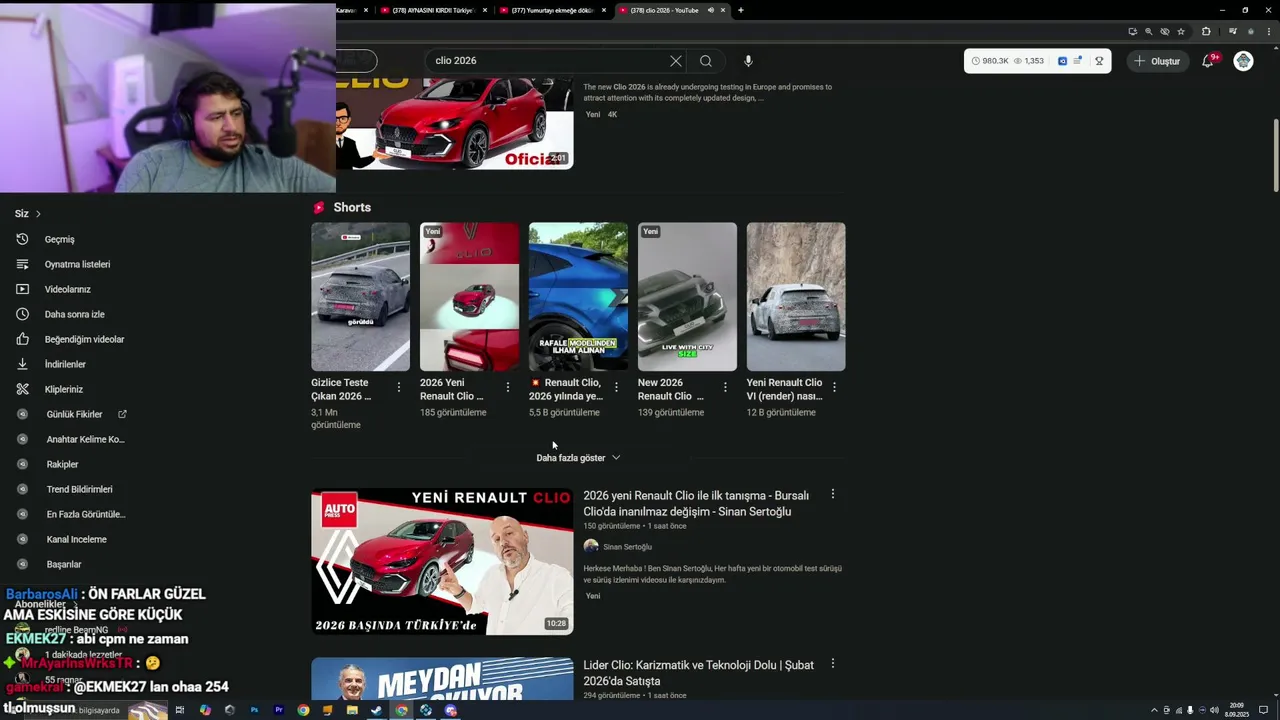Open the Chrome zoom magnifier icon

[1149, 32]
